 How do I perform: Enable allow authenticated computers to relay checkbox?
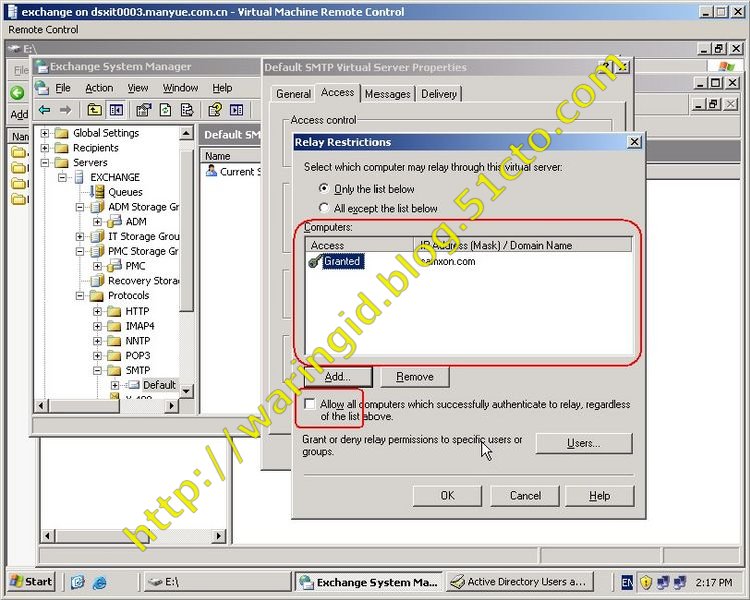point(310,404)
